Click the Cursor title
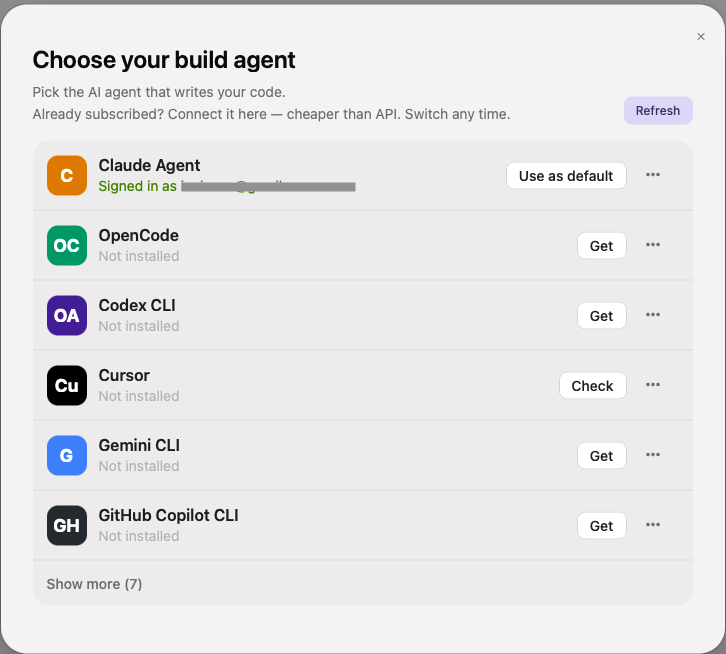The height and width of the screenshot is (654, 726). 124,375
